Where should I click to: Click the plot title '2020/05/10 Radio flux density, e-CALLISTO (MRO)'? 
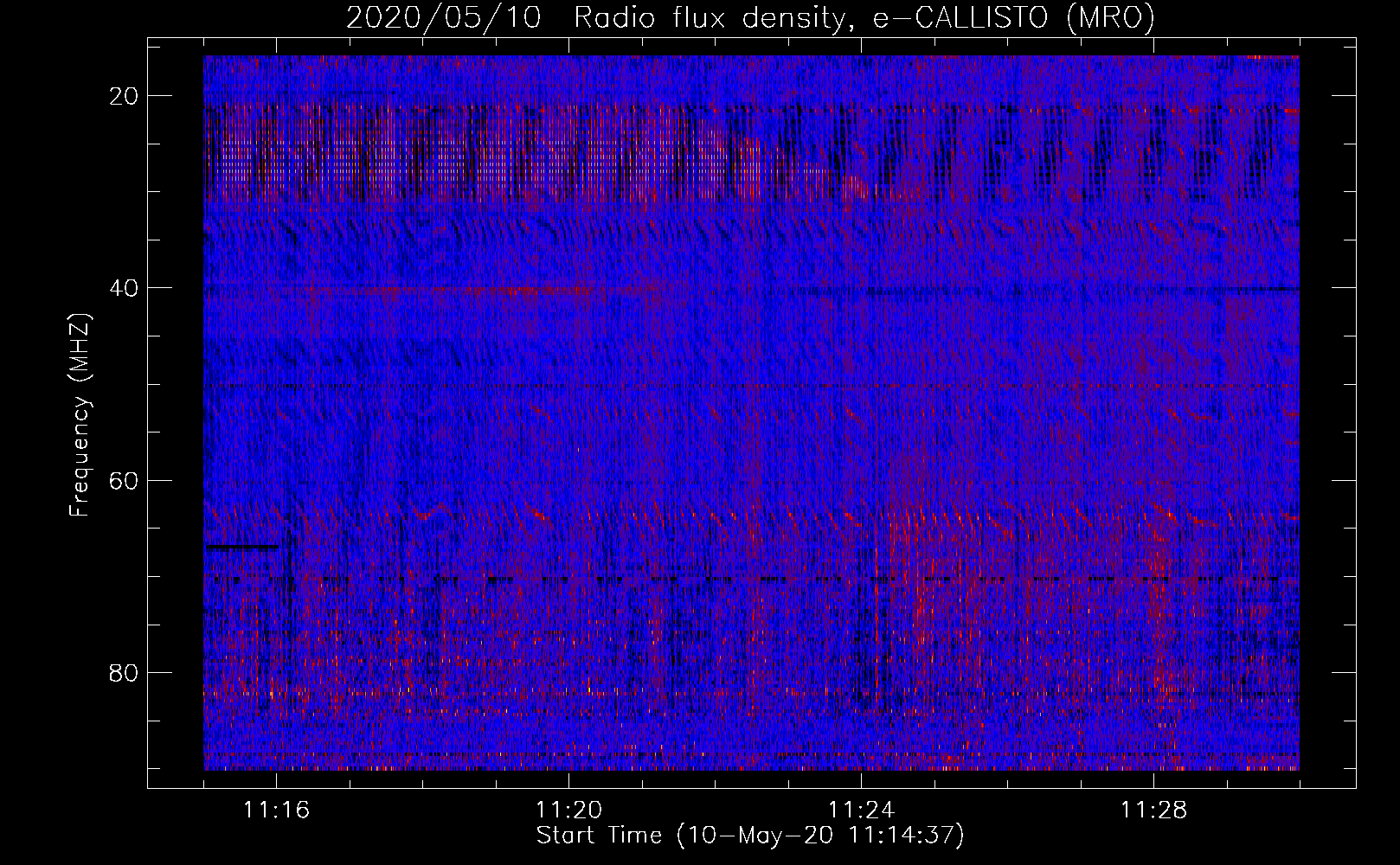[x=750, y=17]
